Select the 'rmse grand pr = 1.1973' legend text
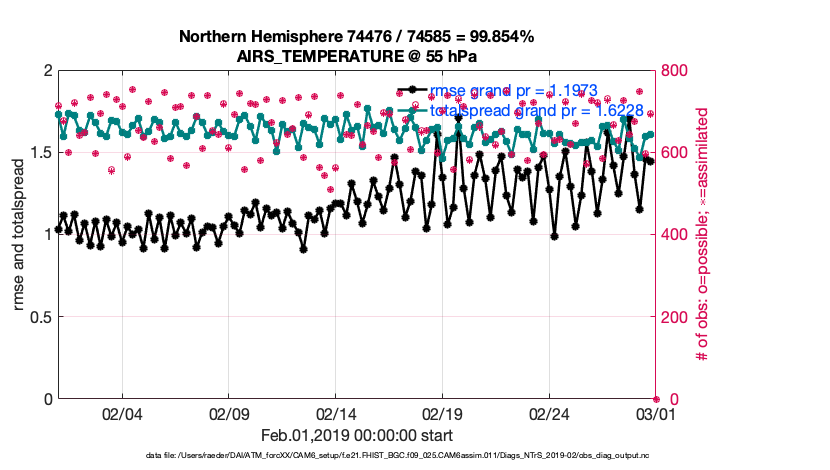Viewport: 830px width, 470px height. click(x=513, y=92)
